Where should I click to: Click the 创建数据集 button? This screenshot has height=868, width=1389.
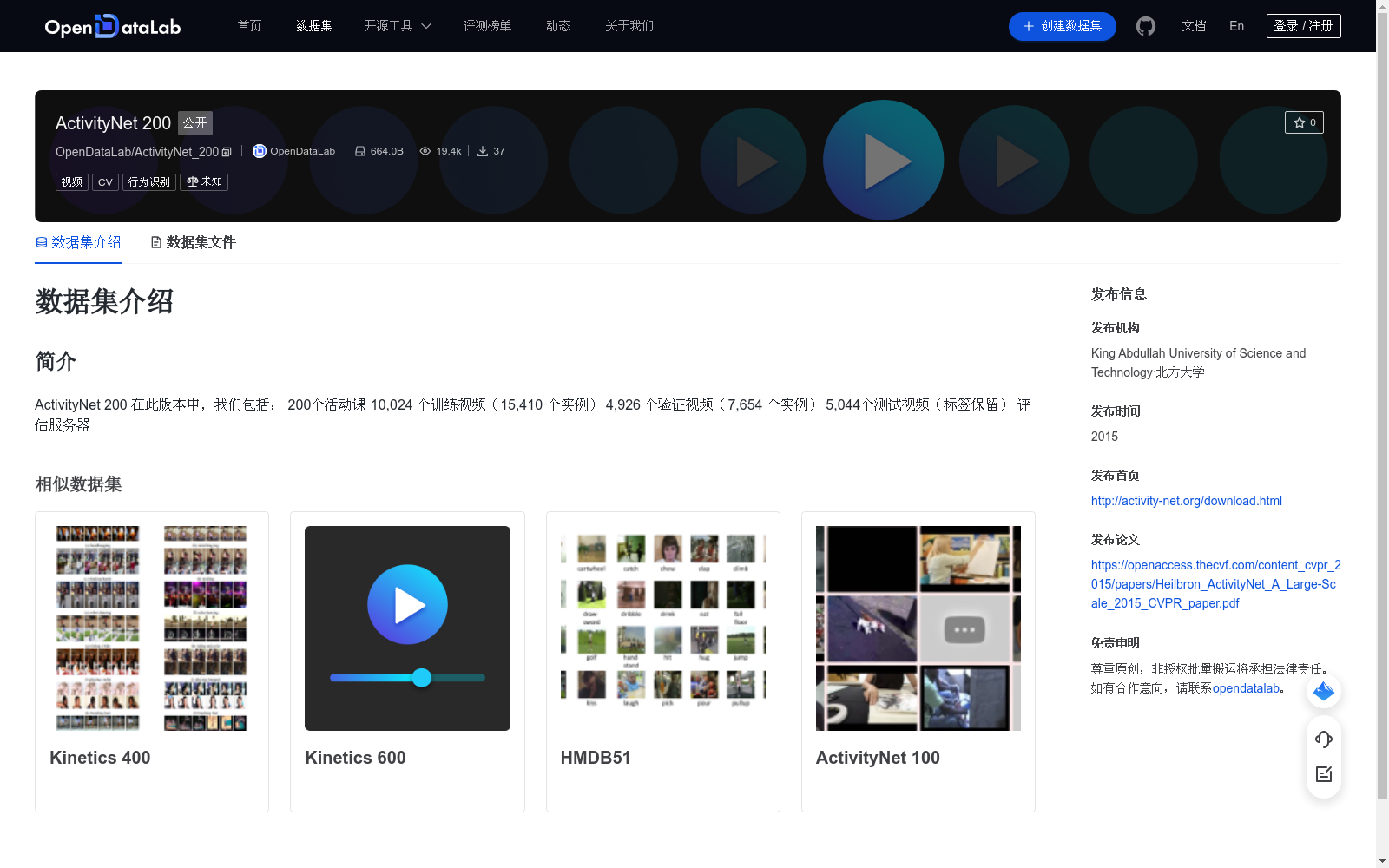point(1062,26)
